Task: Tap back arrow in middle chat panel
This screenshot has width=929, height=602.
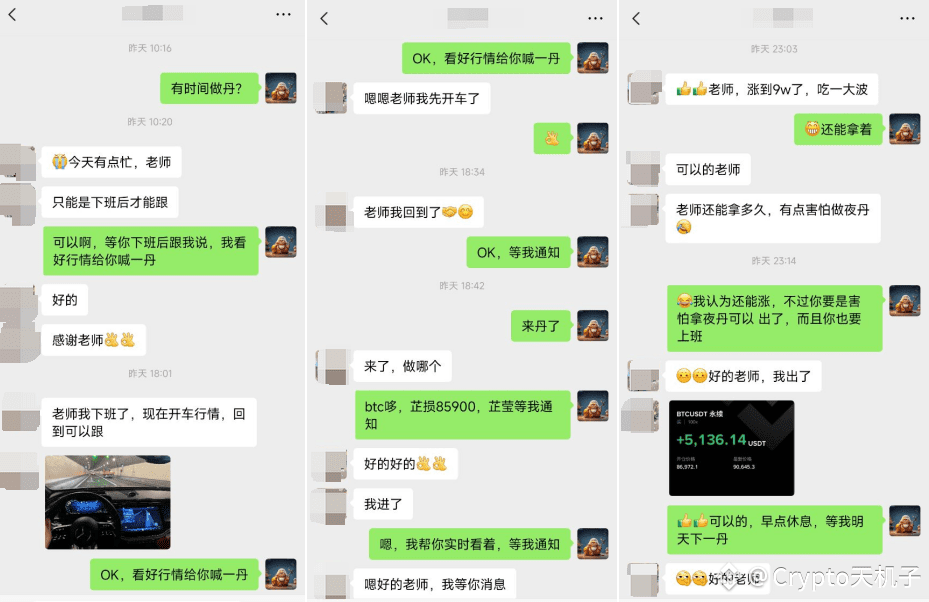Action: click(x=324, y=18)
